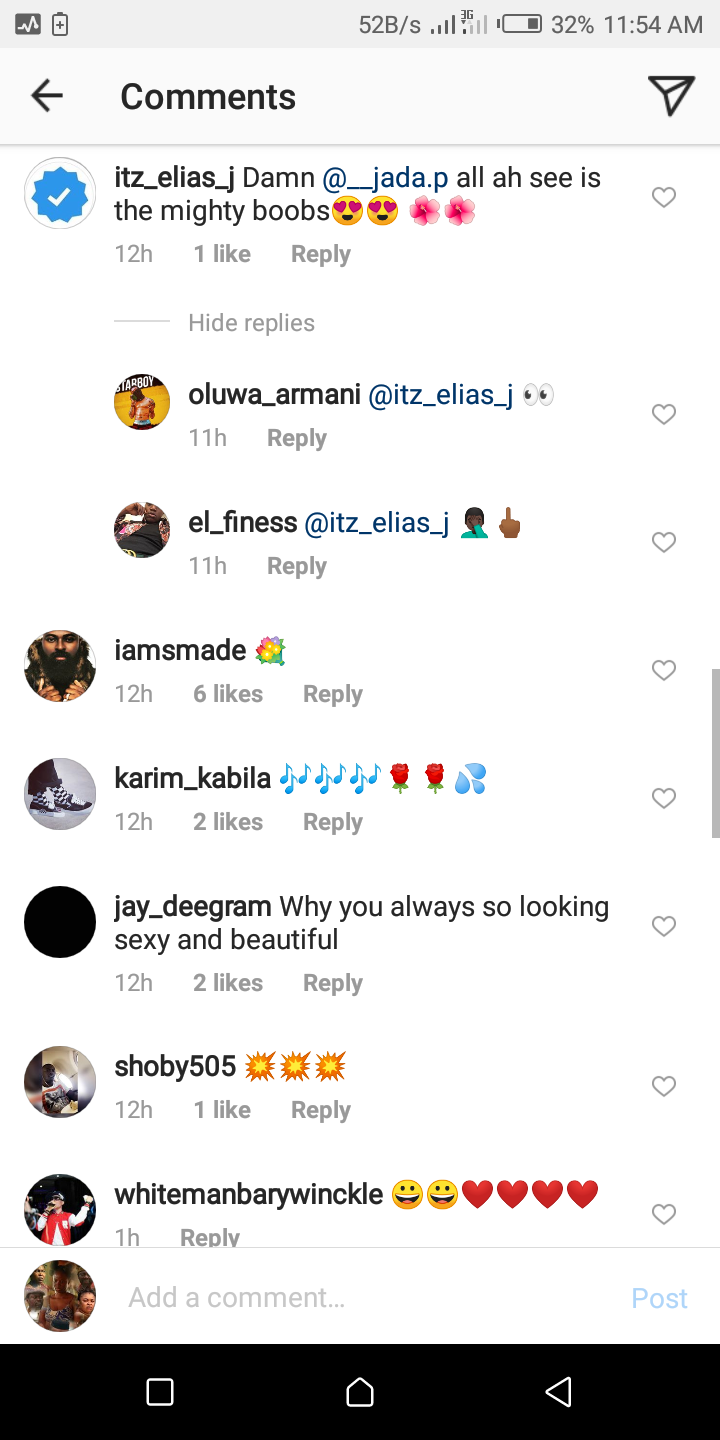Like oluwa_armani's reply with heart

coord(664,414)
